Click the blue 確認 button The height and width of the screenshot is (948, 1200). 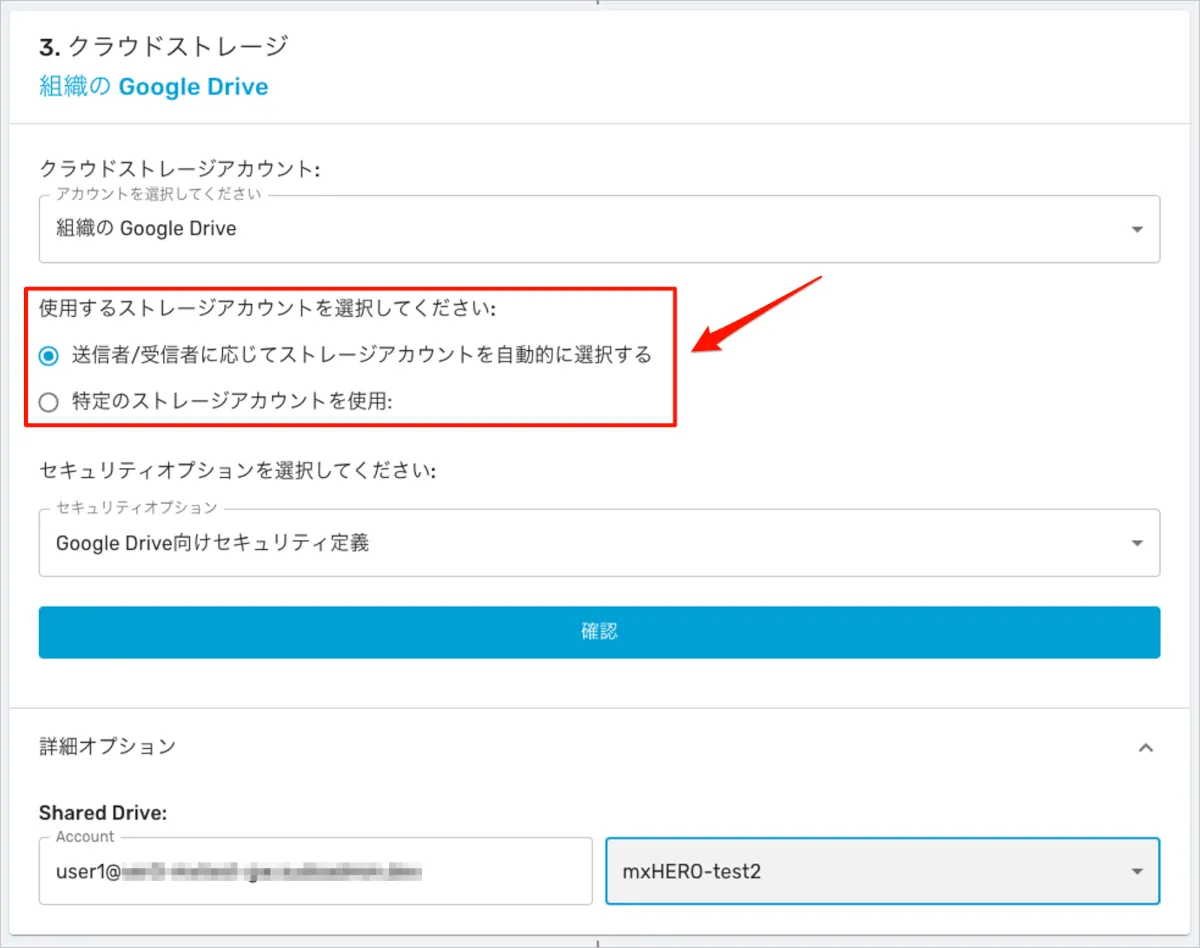(599, 632)
